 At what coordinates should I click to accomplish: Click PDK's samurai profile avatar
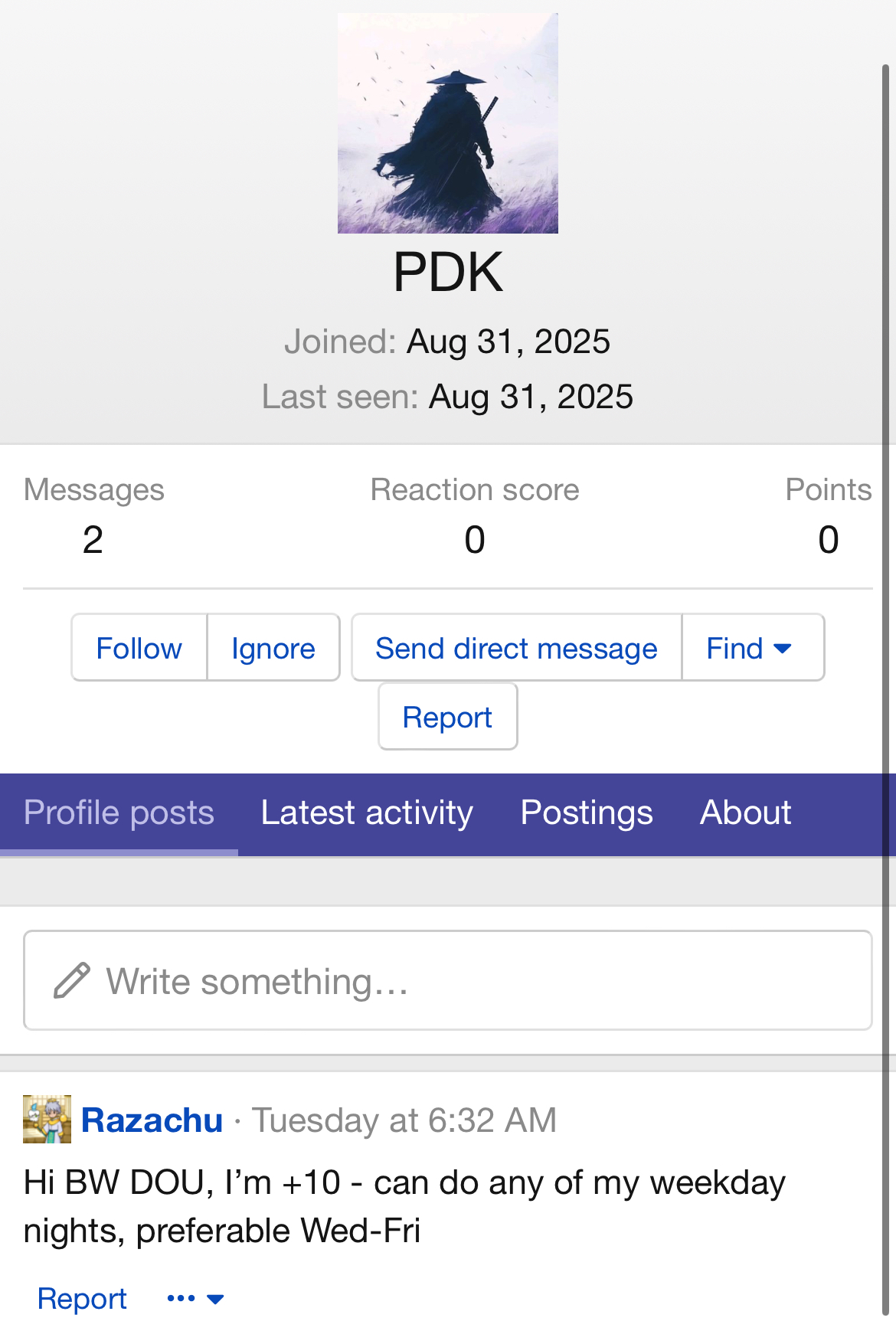[x=448, y=123]
